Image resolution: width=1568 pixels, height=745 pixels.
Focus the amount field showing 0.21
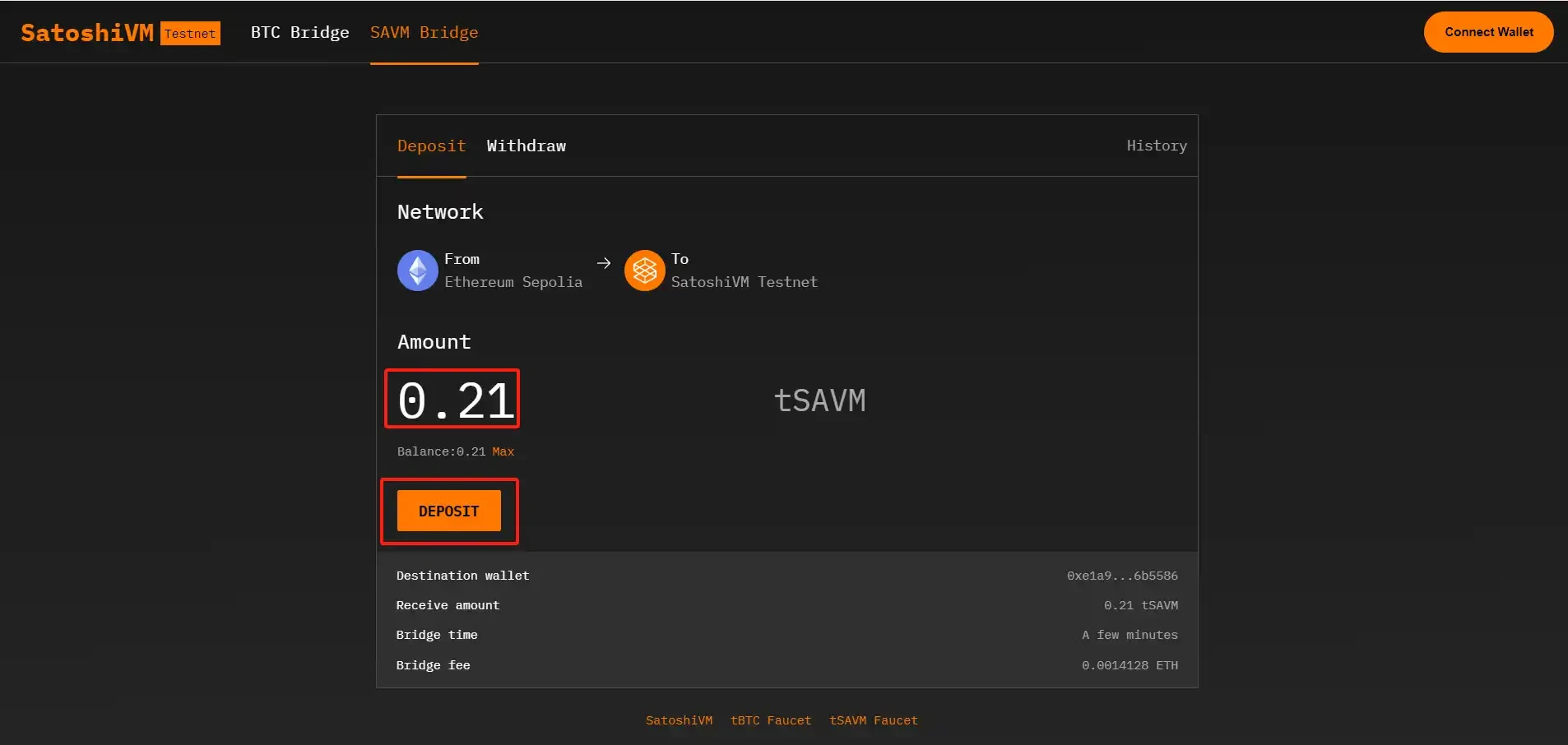[x=454, y=400]
